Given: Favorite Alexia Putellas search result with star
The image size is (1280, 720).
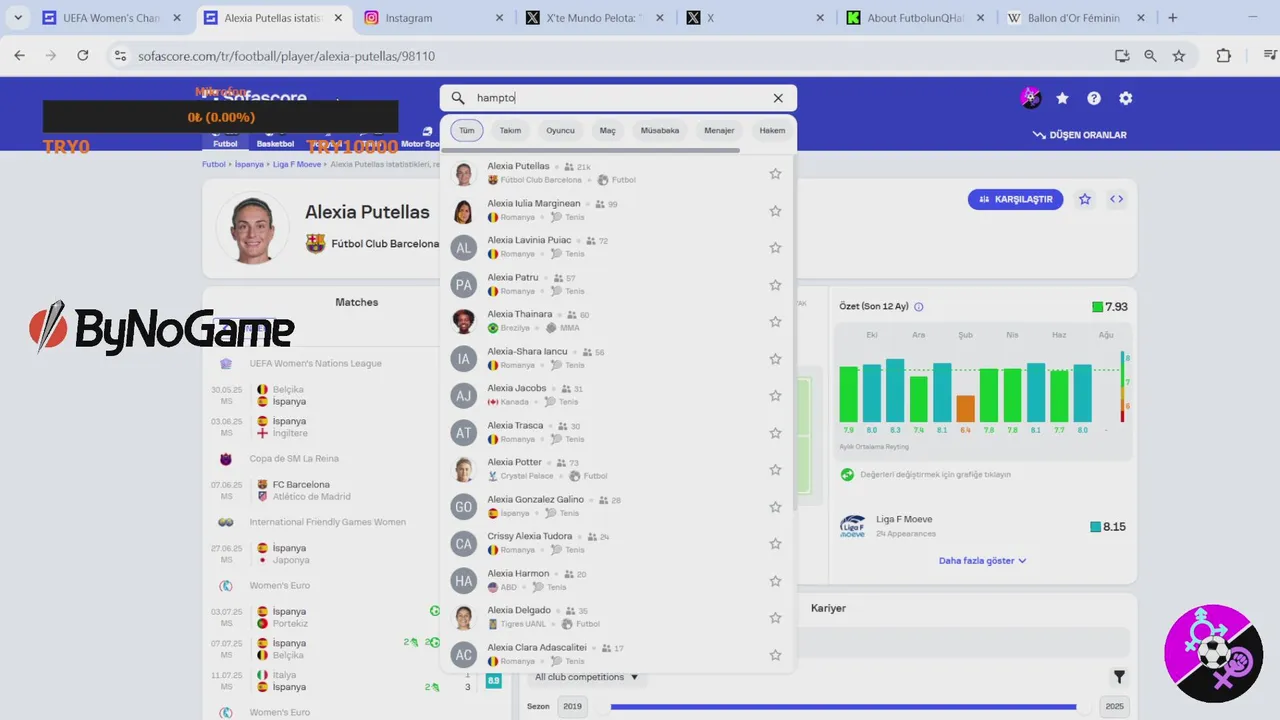Looking at the screenshot, I should pyautogui.click(x=775, y=174).
